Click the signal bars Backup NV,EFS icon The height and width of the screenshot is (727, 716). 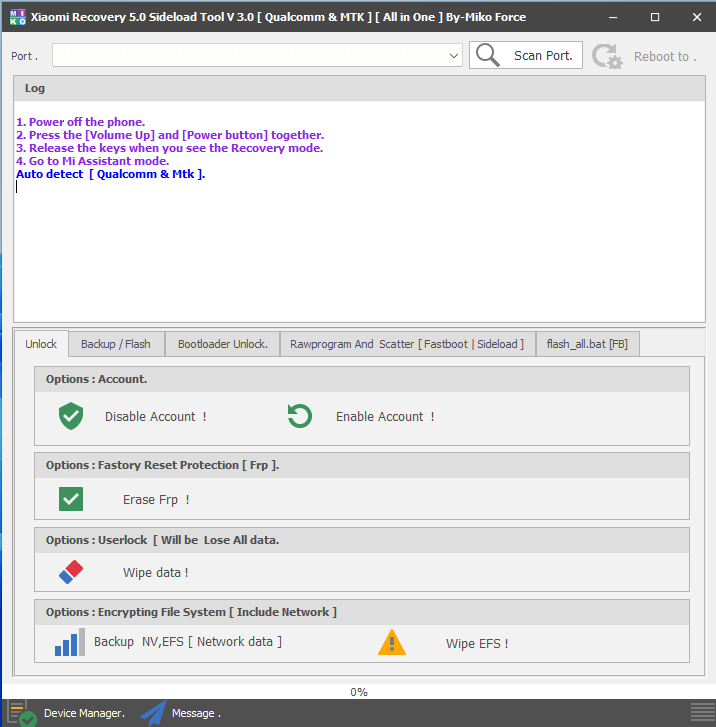pyautogui.click(x=70, y=642)
